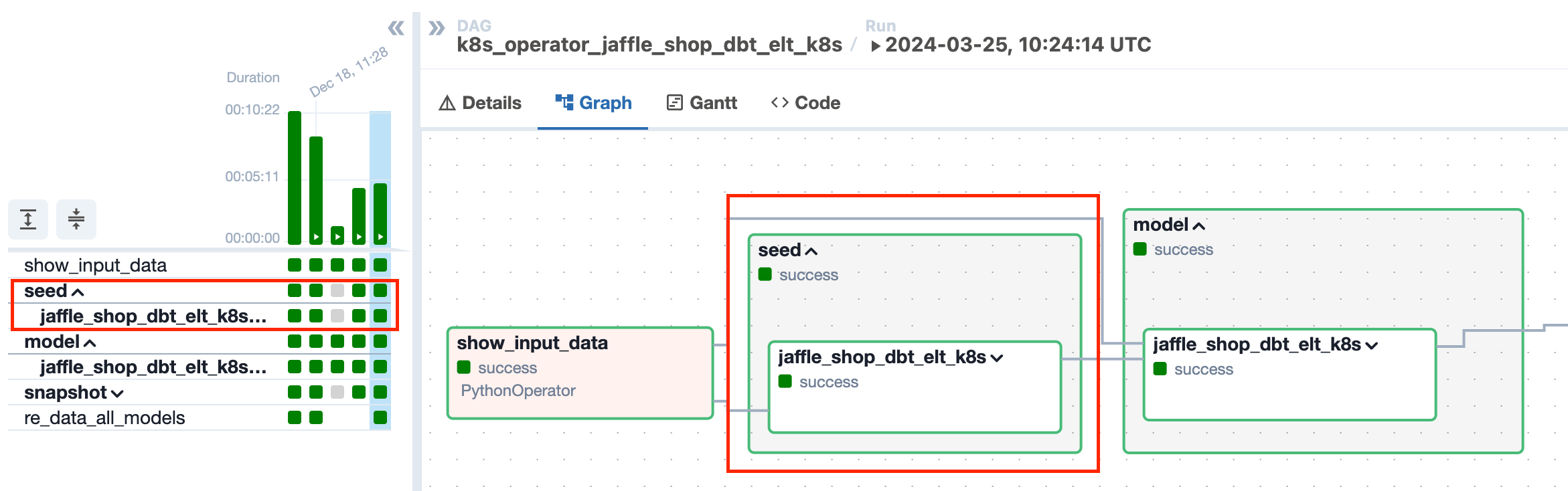Click the collapse all task groups icon
The width and height of the screenshot is (1568, 491).
tap(76, 219)
